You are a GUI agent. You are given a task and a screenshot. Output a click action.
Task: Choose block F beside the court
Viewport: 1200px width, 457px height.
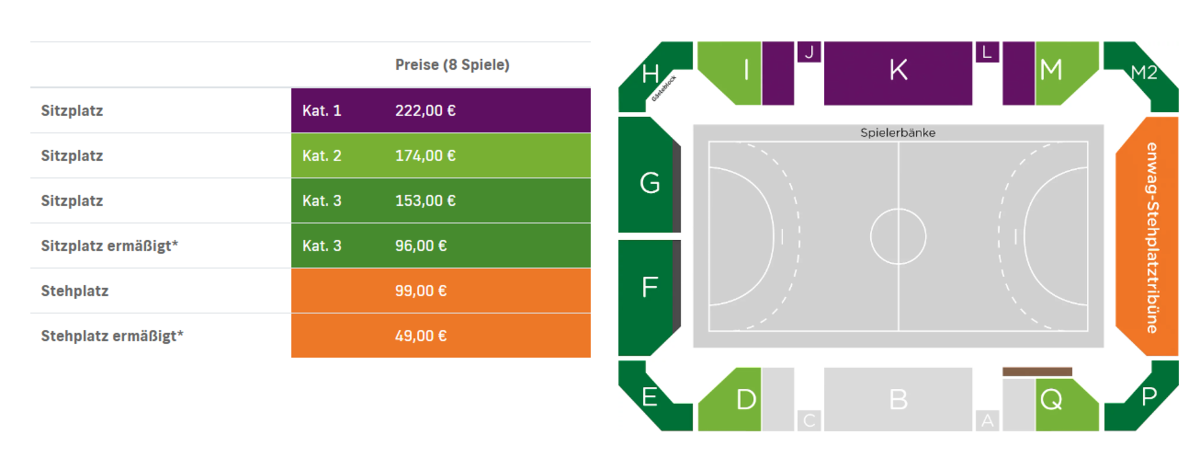[648, 298]
